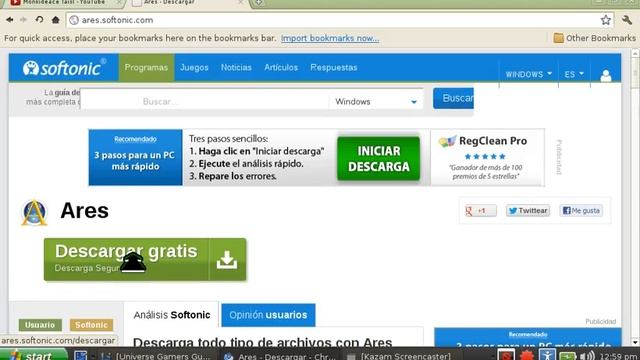Viewport: 640px width, 360px height.
Task: Click the blue Buscar button
Action: click(453, 98)
